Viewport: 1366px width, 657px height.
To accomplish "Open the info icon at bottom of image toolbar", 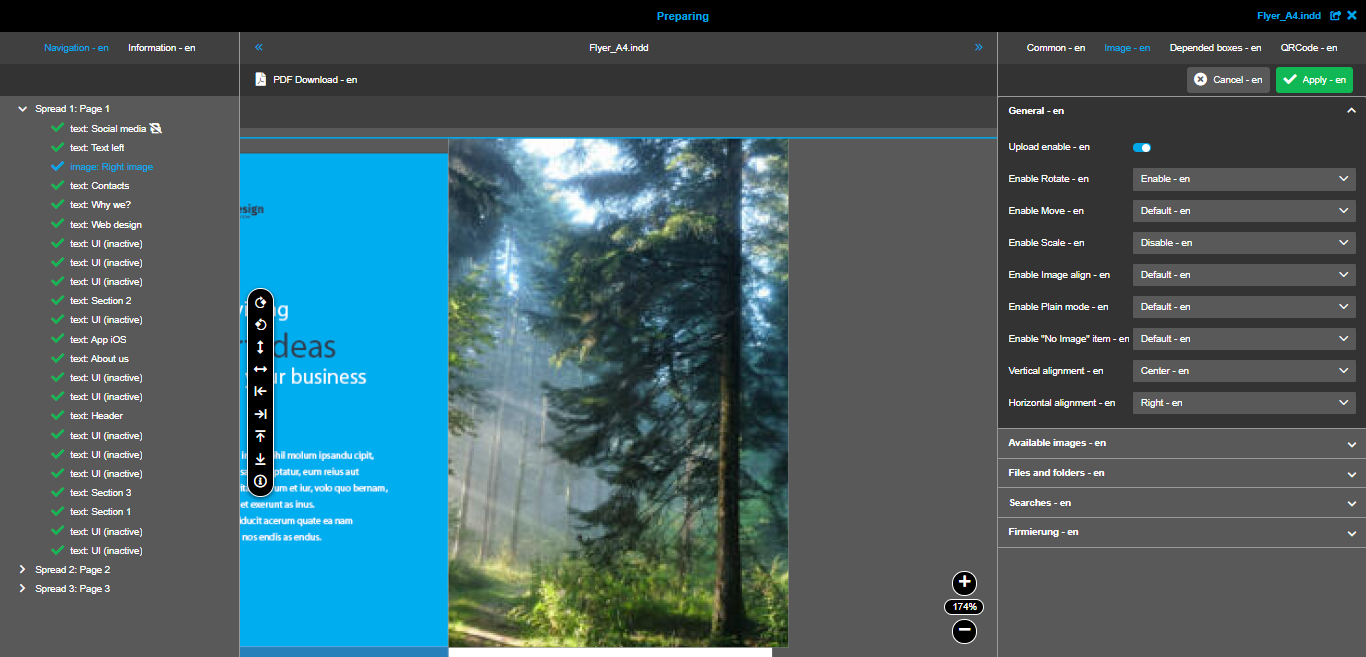I will coord(260,481).
